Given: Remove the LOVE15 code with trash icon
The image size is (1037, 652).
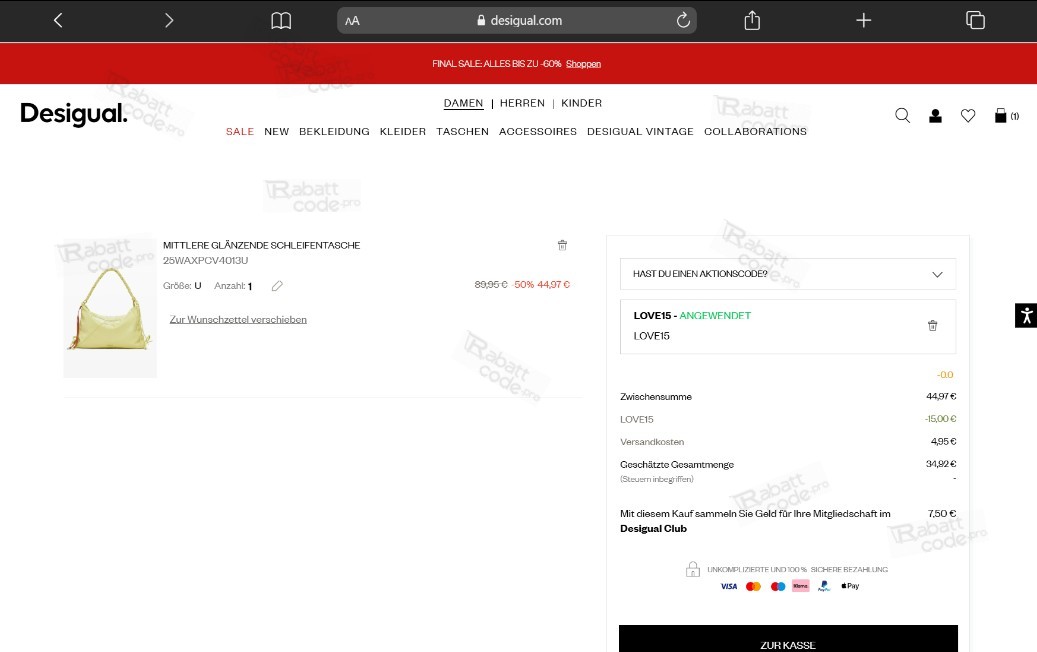Looking at the screenshot, I should pos(933,325).
